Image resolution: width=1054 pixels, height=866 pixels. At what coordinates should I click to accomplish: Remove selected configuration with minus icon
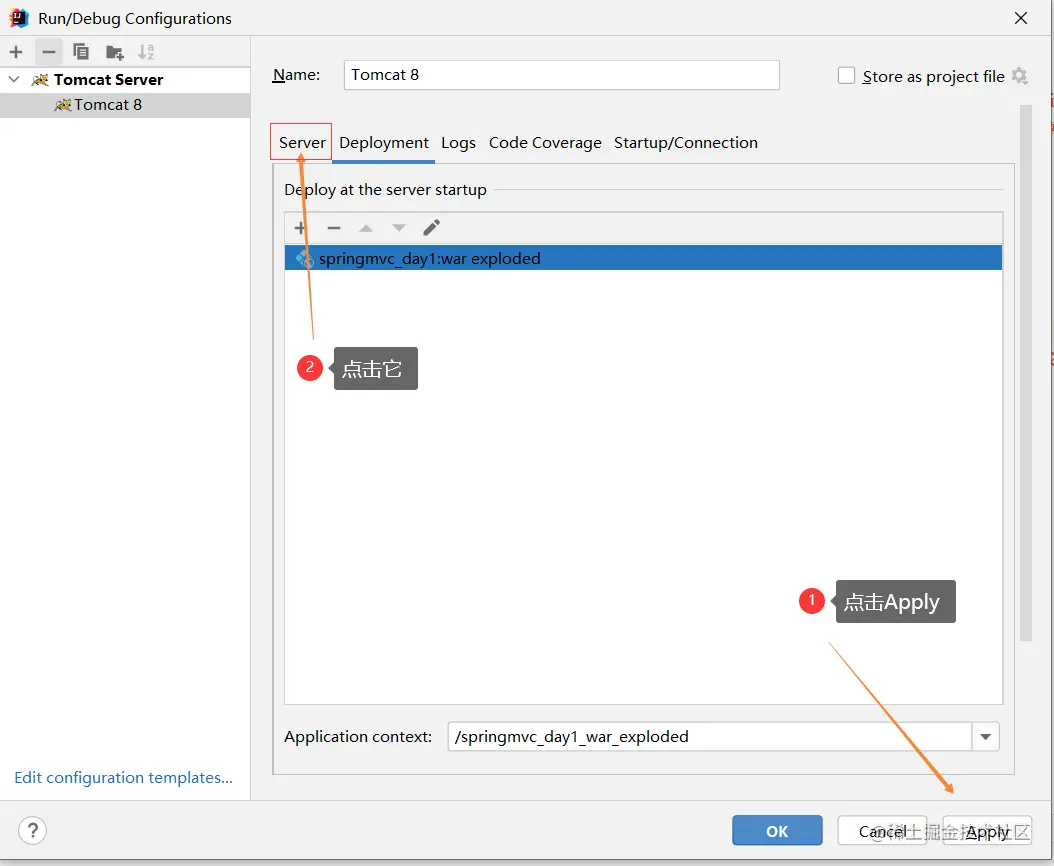48,52
